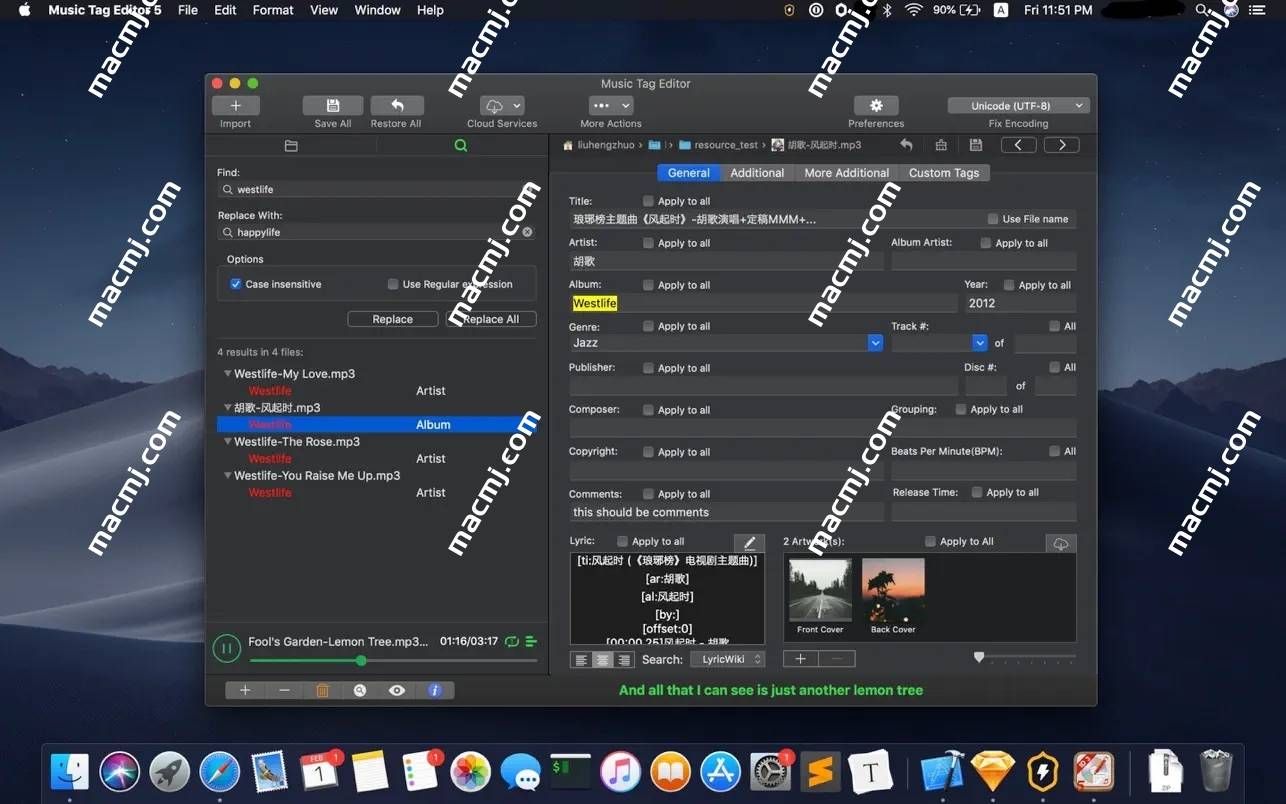Toggle the green repeat icon in player
The image size is (1286, 804).
[512, 641]
